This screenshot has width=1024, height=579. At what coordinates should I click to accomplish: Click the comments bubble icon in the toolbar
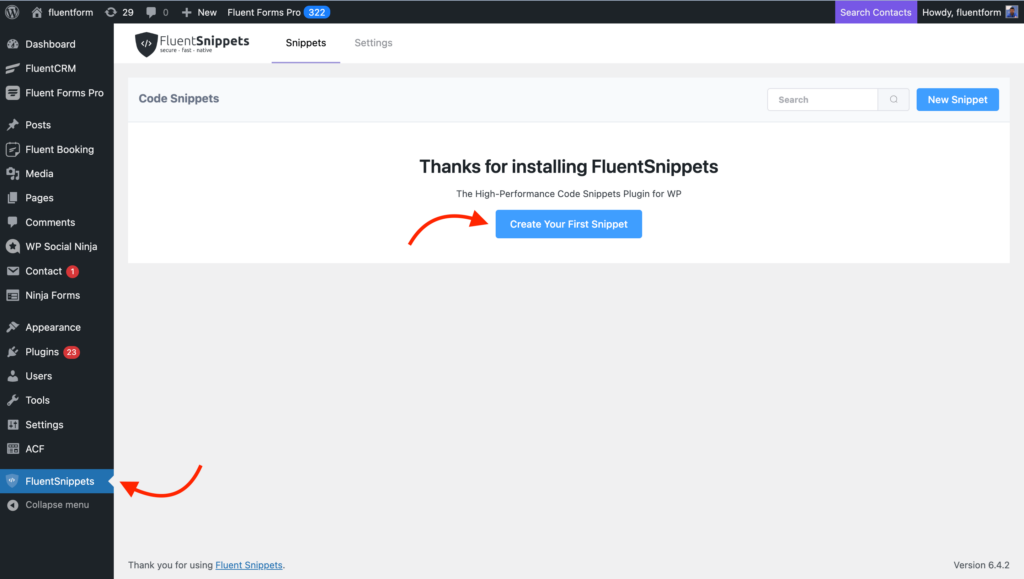click(152, 12)
